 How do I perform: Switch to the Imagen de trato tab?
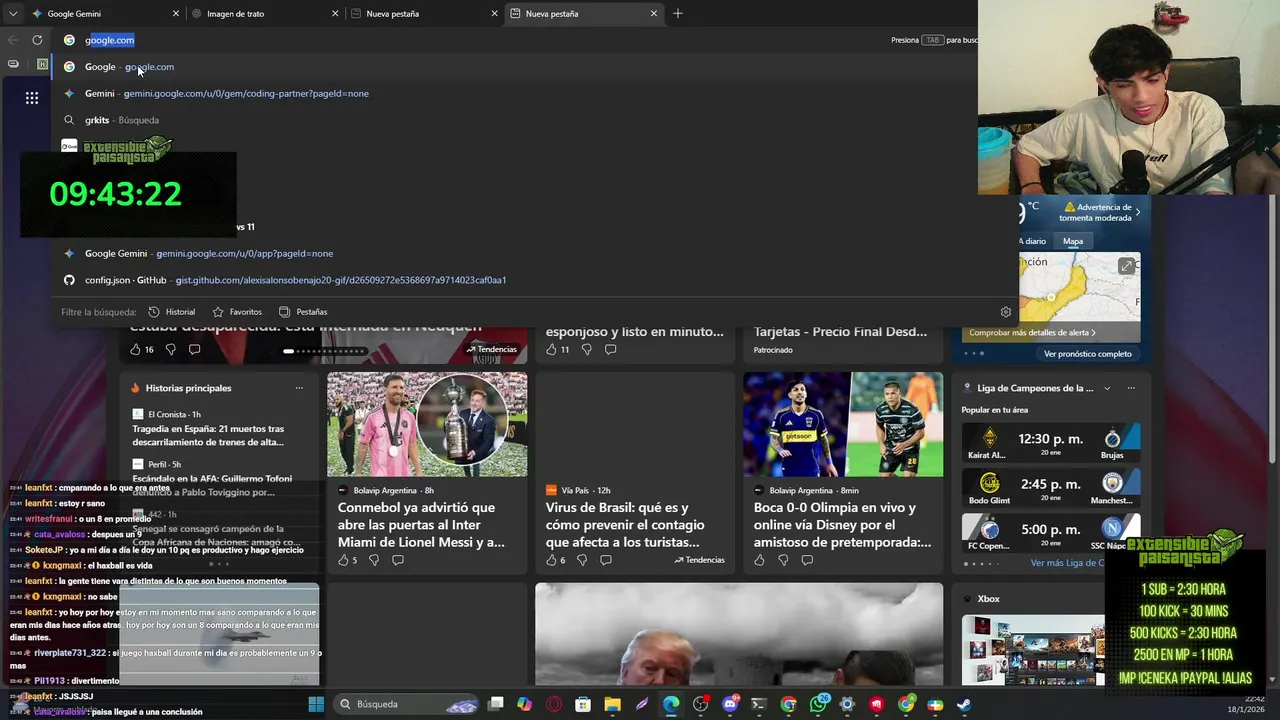coord(265,14)
